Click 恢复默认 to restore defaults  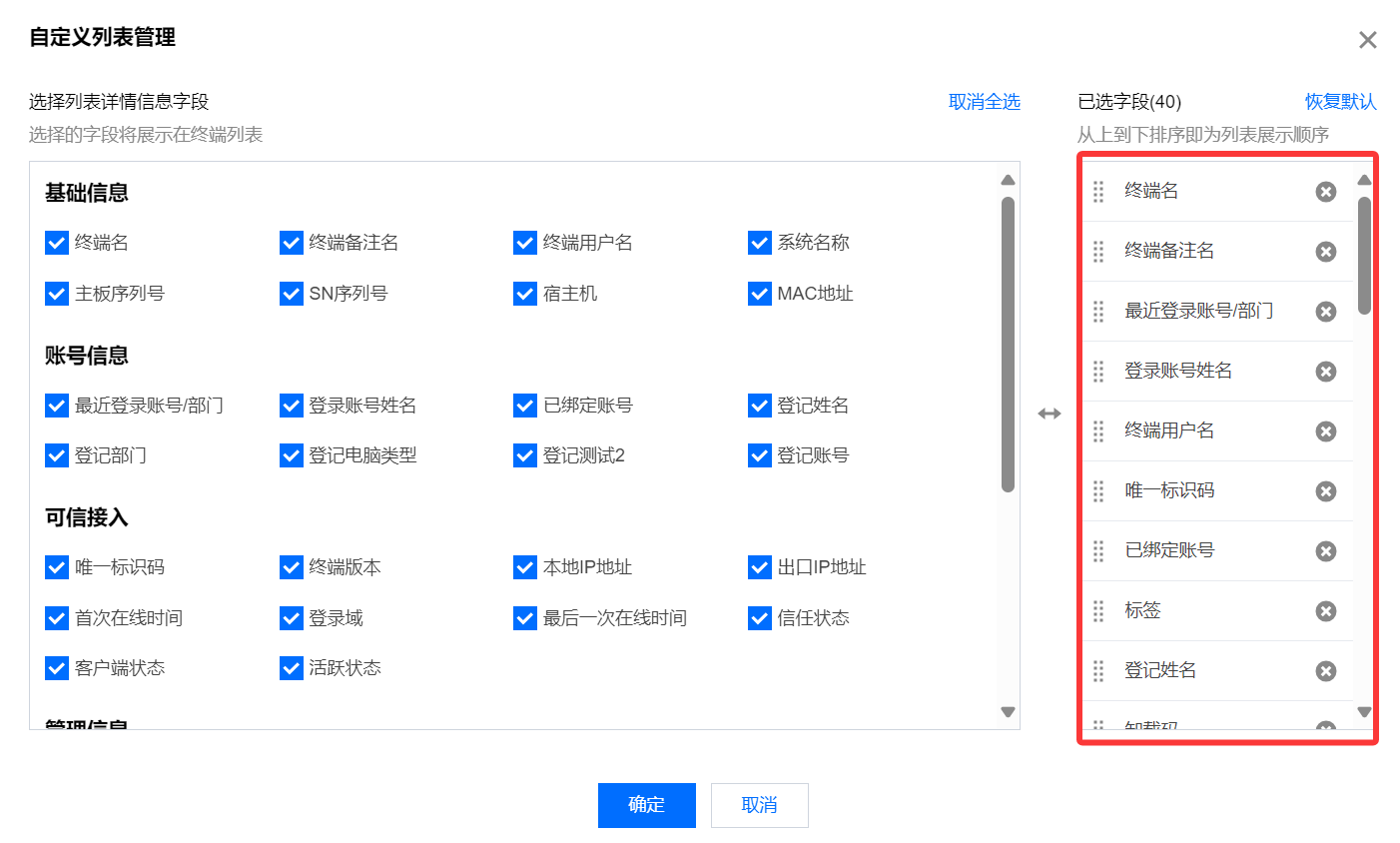tap(1340, 102)
